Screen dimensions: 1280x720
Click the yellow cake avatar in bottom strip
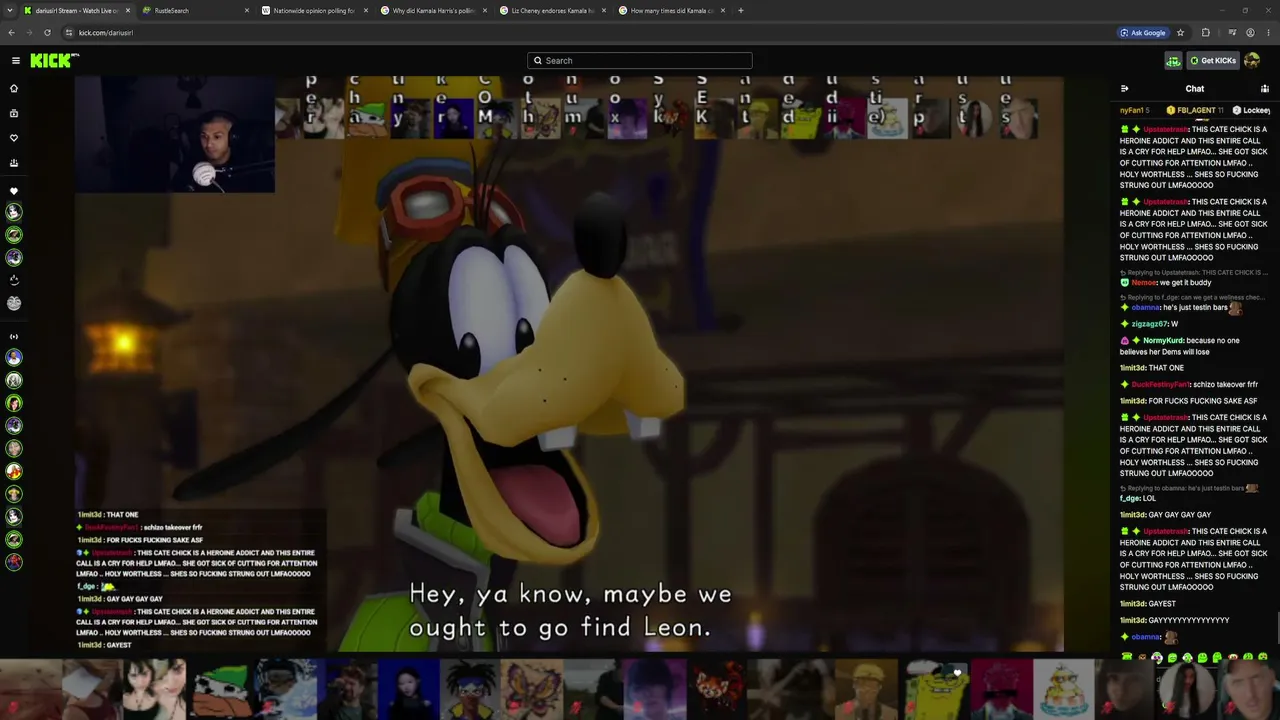pyautogui.click(x=1062, y=688)
